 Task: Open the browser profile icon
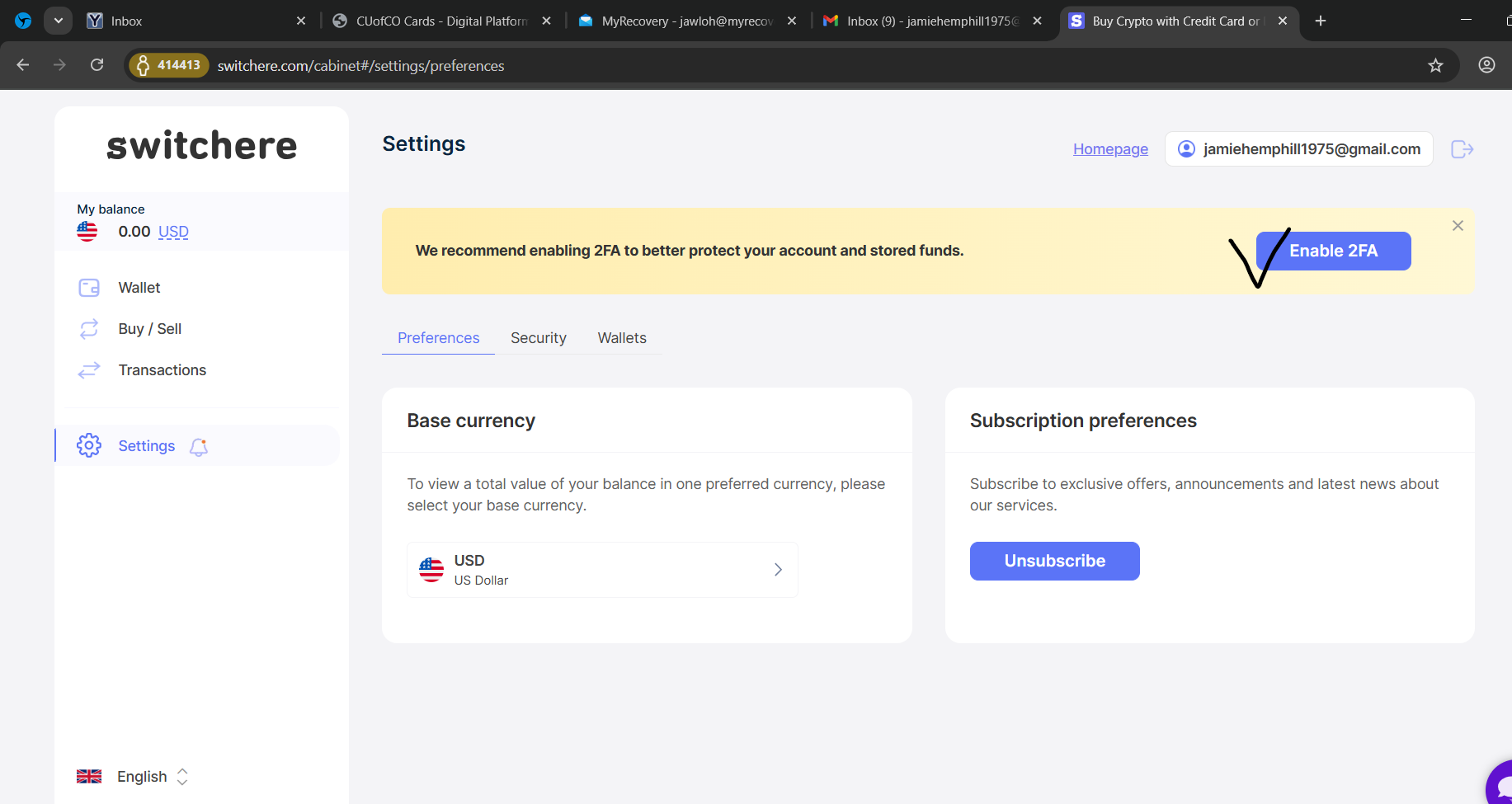[x=1486, y=65]
